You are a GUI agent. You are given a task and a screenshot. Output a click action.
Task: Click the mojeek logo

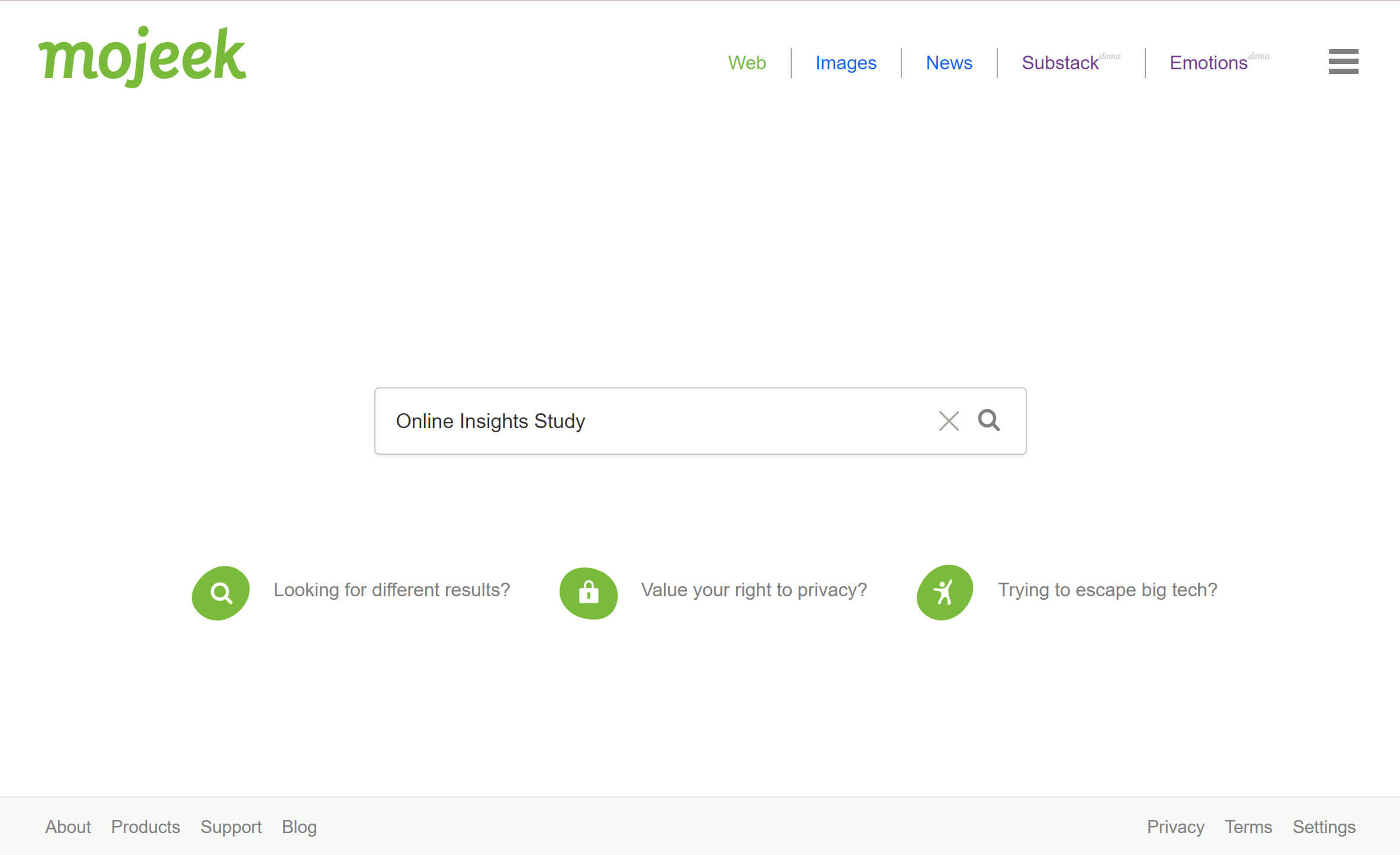(x=142, y=56)
